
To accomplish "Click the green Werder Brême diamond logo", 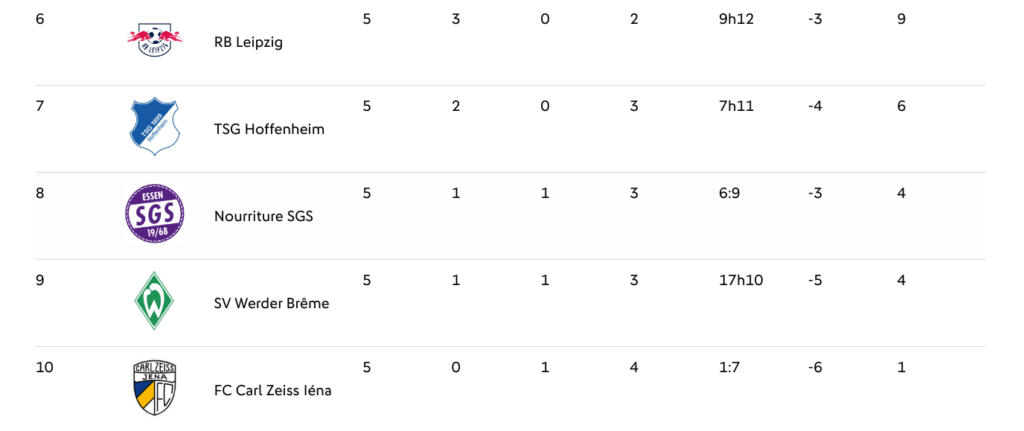I will point(154,300).
